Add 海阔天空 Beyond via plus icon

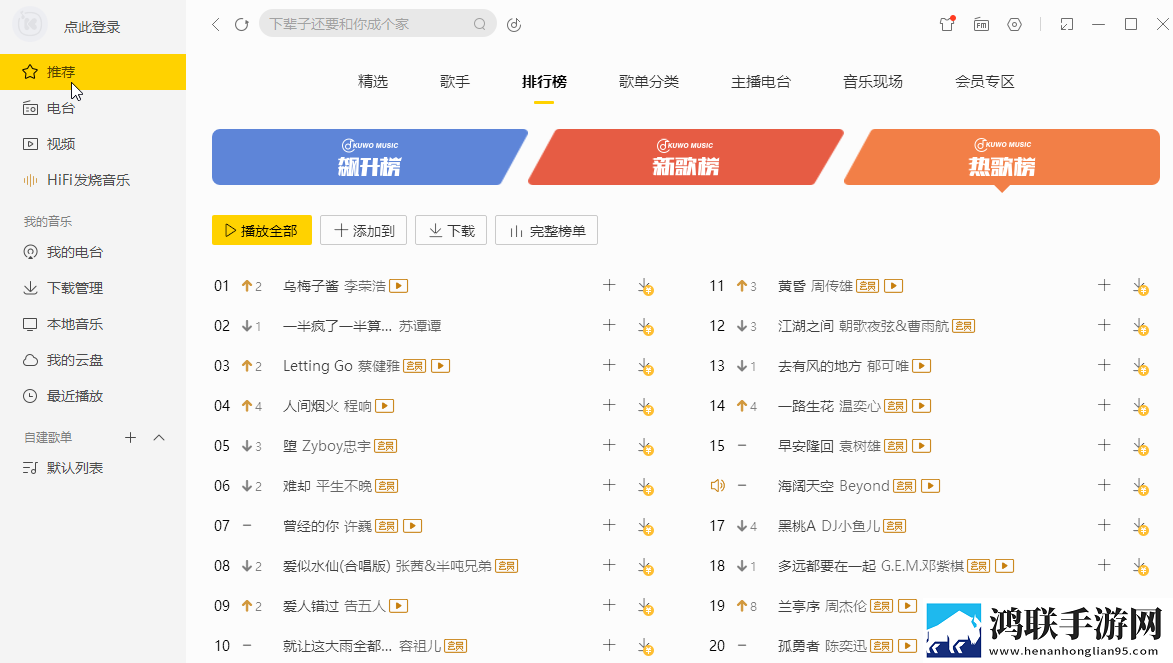tap(1104, 485)
